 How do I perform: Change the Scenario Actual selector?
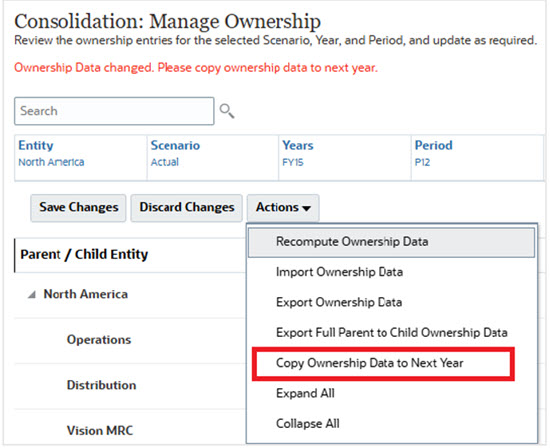point(213,158)
